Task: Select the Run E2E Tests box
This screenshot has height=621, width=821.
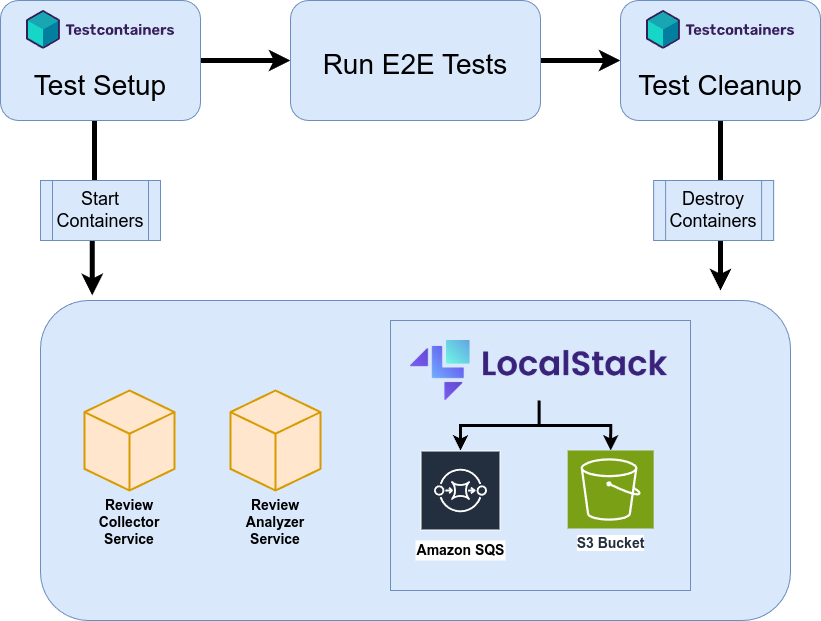Action: pyautogui.click(x=415, y=60)
